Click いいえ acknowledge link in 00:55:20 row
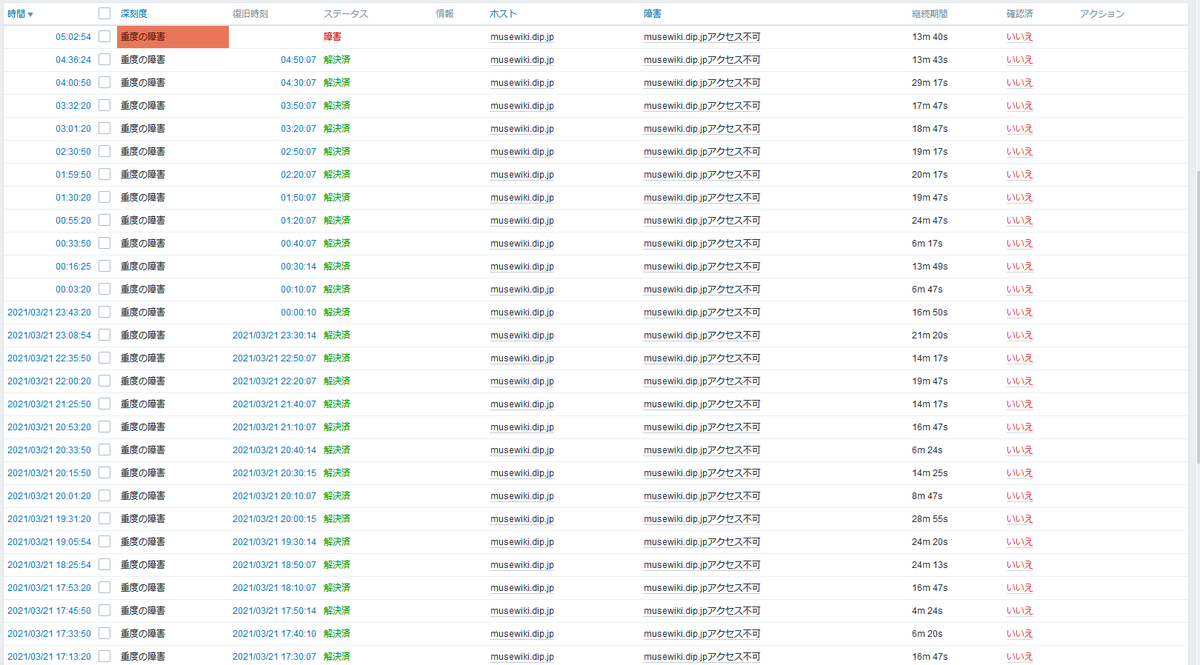1200x665 pixels. coord(1019,221)
